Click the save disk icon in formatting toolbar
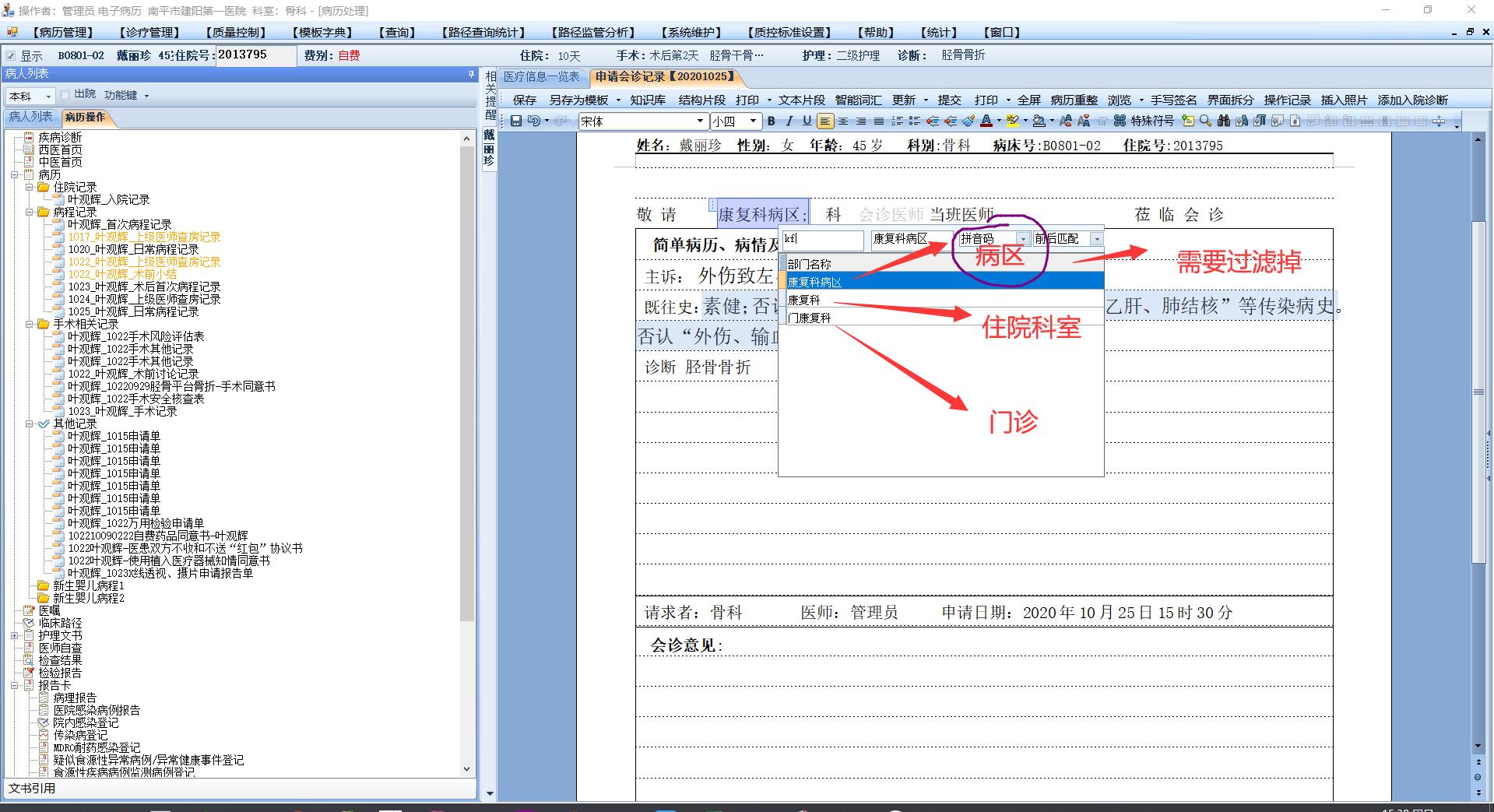The height and width of the screenshot is (812, 1494). (x=515, y=121)
